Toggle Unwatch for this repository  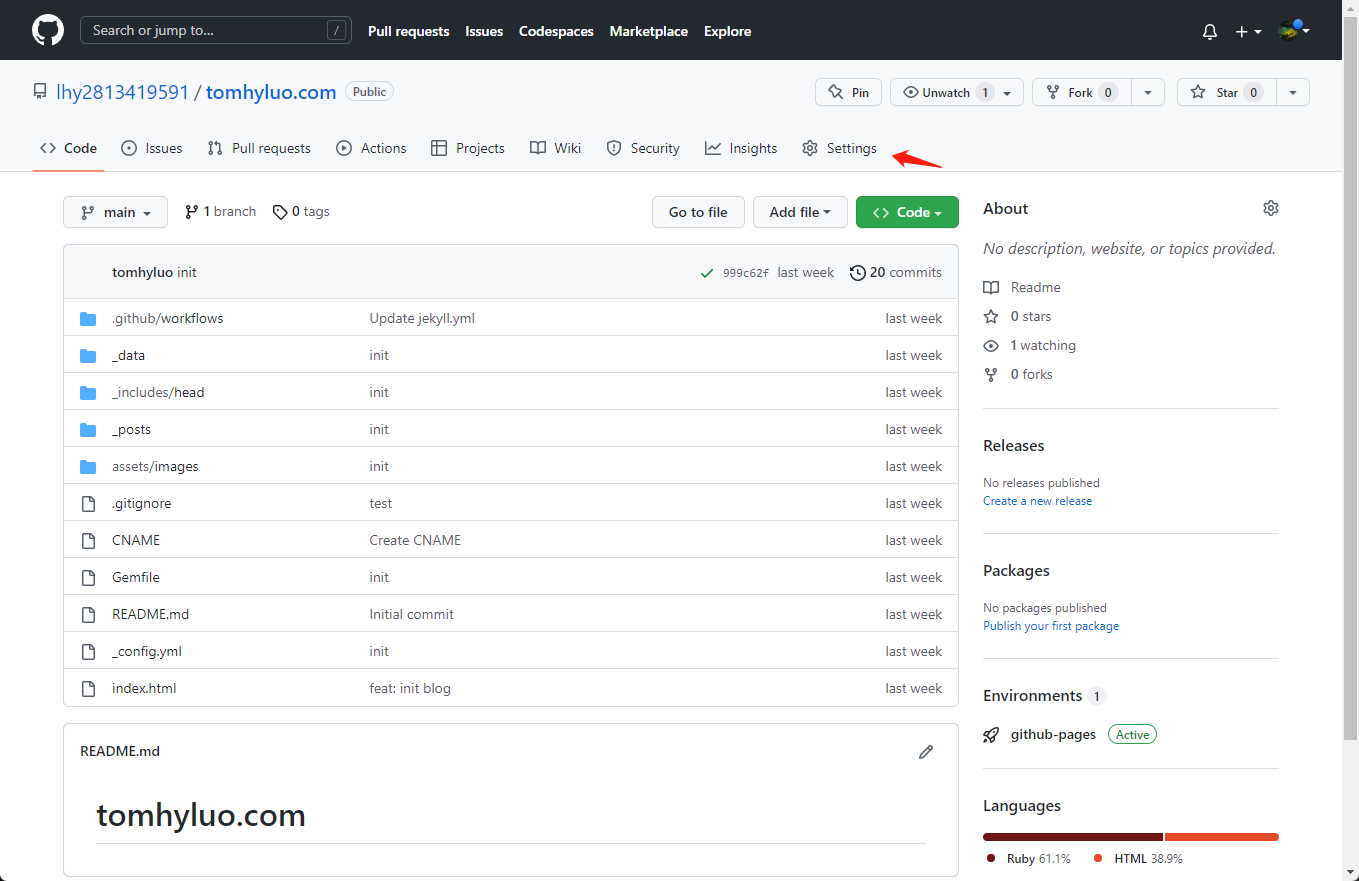pos(945,92)
